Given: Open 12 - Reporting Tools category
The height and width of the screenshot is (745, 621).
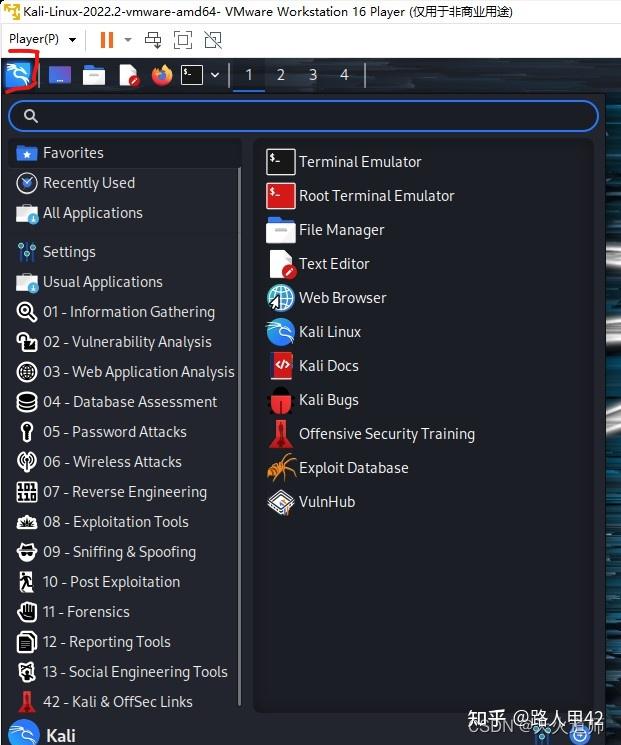Looking at the screenshot, I should [124, 642].
